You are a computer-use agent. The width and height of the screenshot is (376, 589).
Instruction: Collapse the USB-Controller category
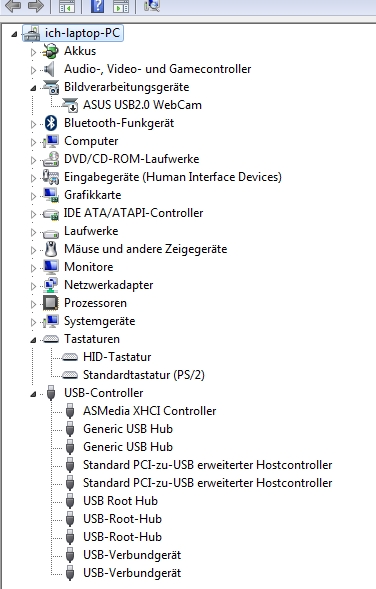tap(33, 394)
